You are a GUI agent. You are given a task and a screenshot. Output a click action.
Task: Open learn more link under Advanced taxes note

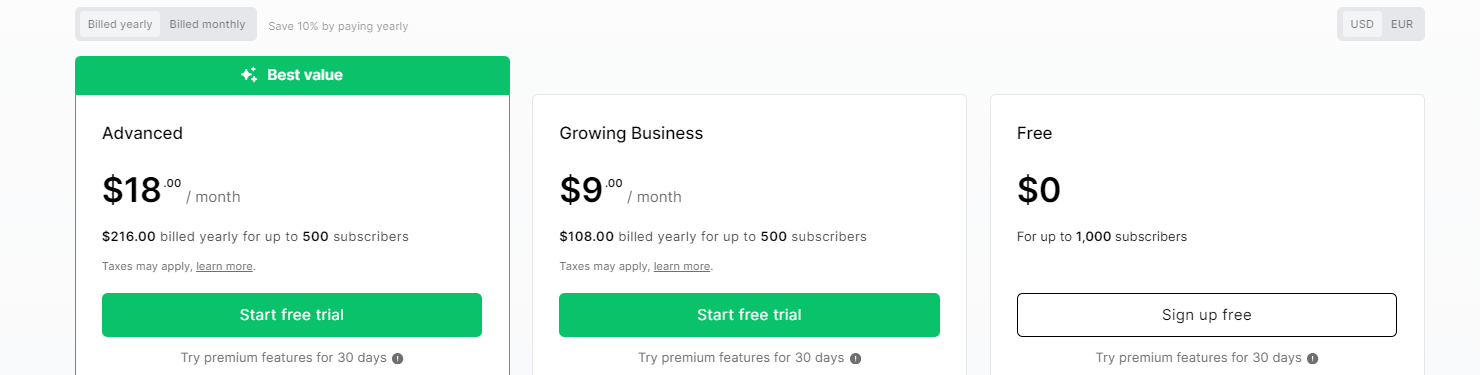[225, 267]
